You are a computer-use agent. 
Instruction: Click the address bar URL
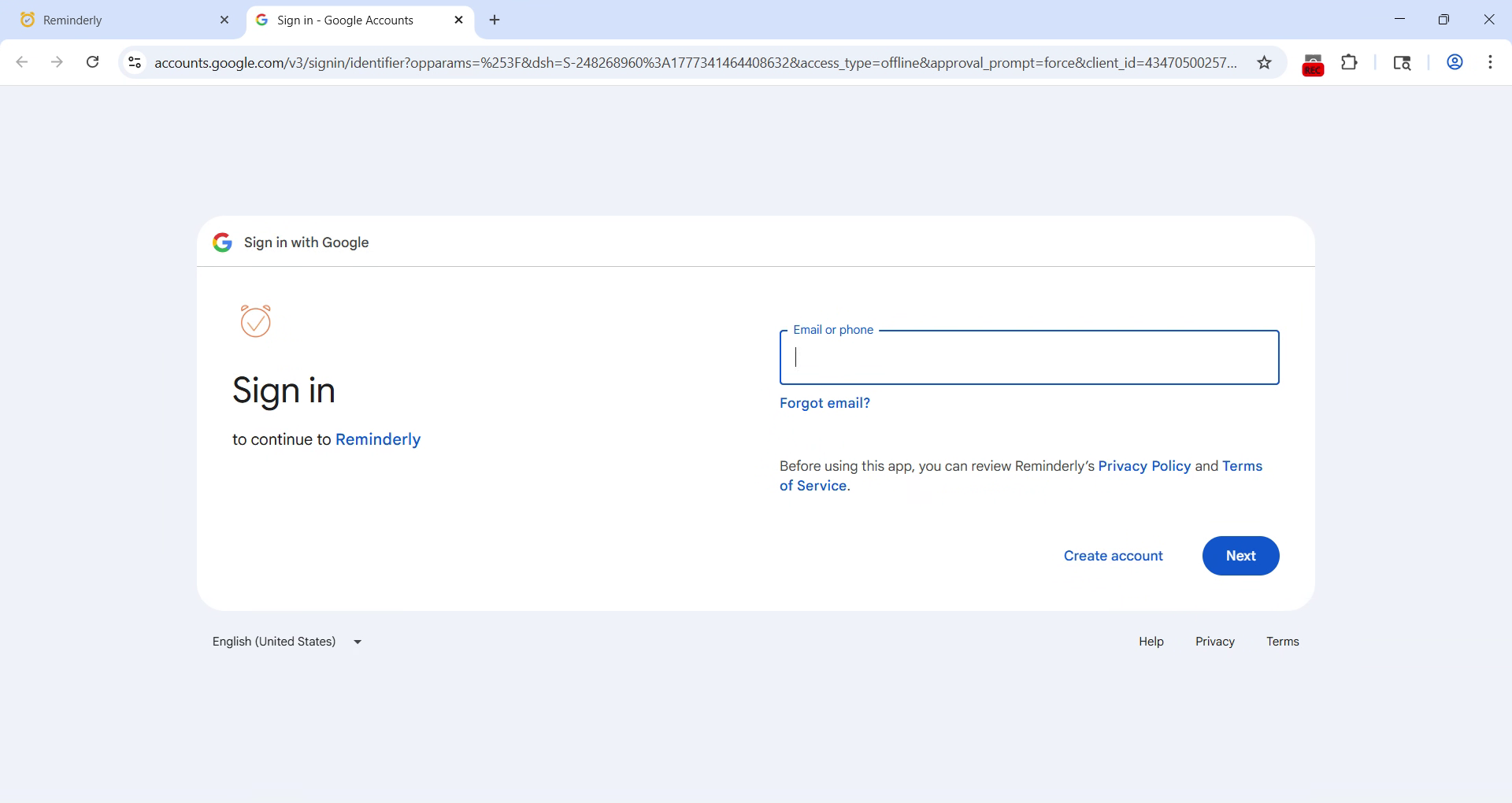tap(695, 62)
